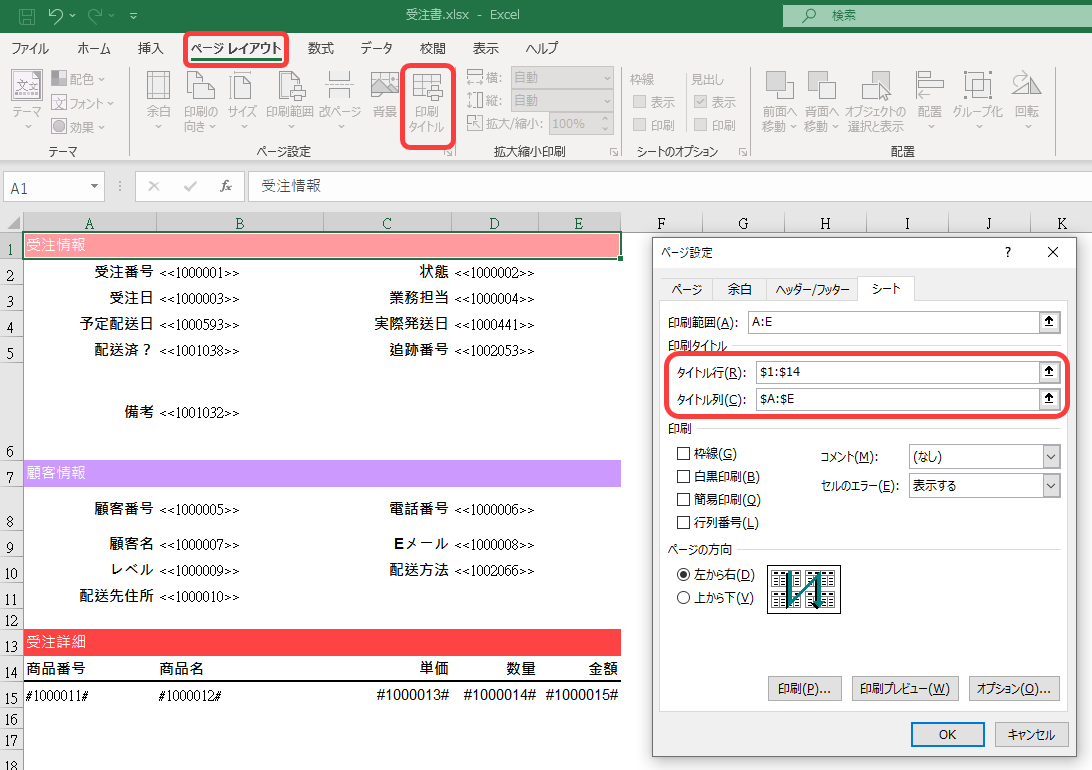Open the Breaks (改ページ) icon
Viewport: 1092px width, 770px height.
click(x=339, y=101)
